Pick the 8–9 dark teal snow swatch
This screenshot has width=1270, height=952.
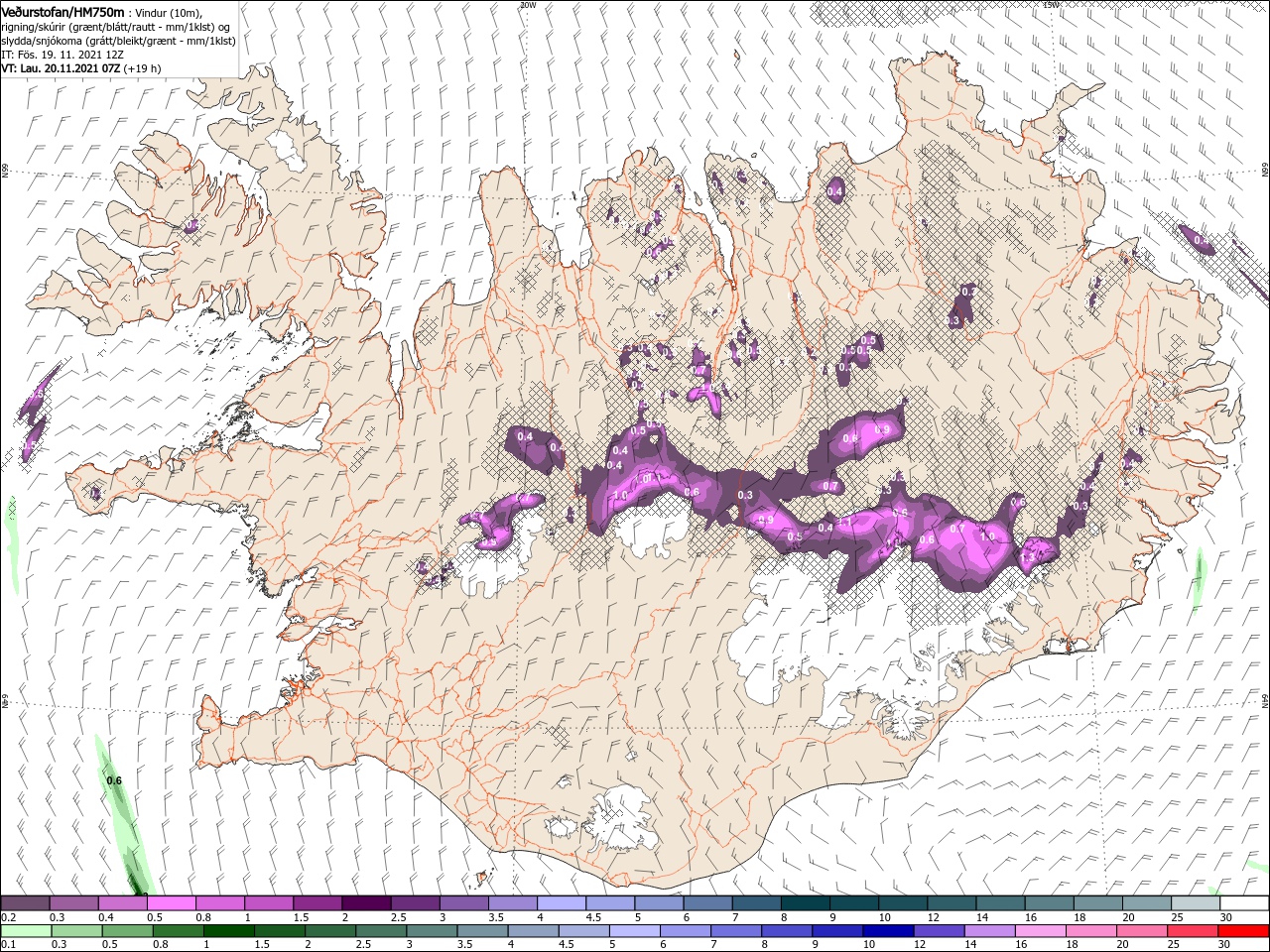point(805,903)
